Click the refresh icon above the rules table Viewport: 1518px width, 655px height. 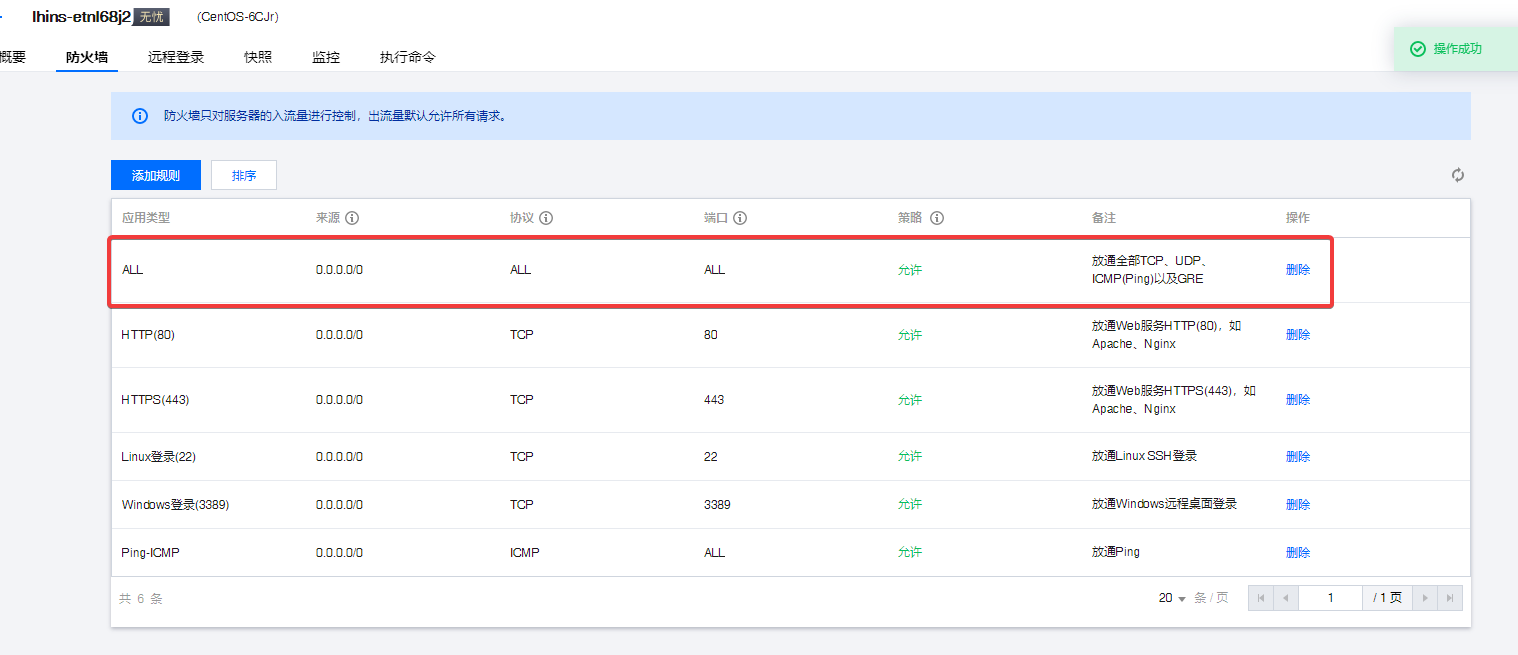click(1458, 175)
